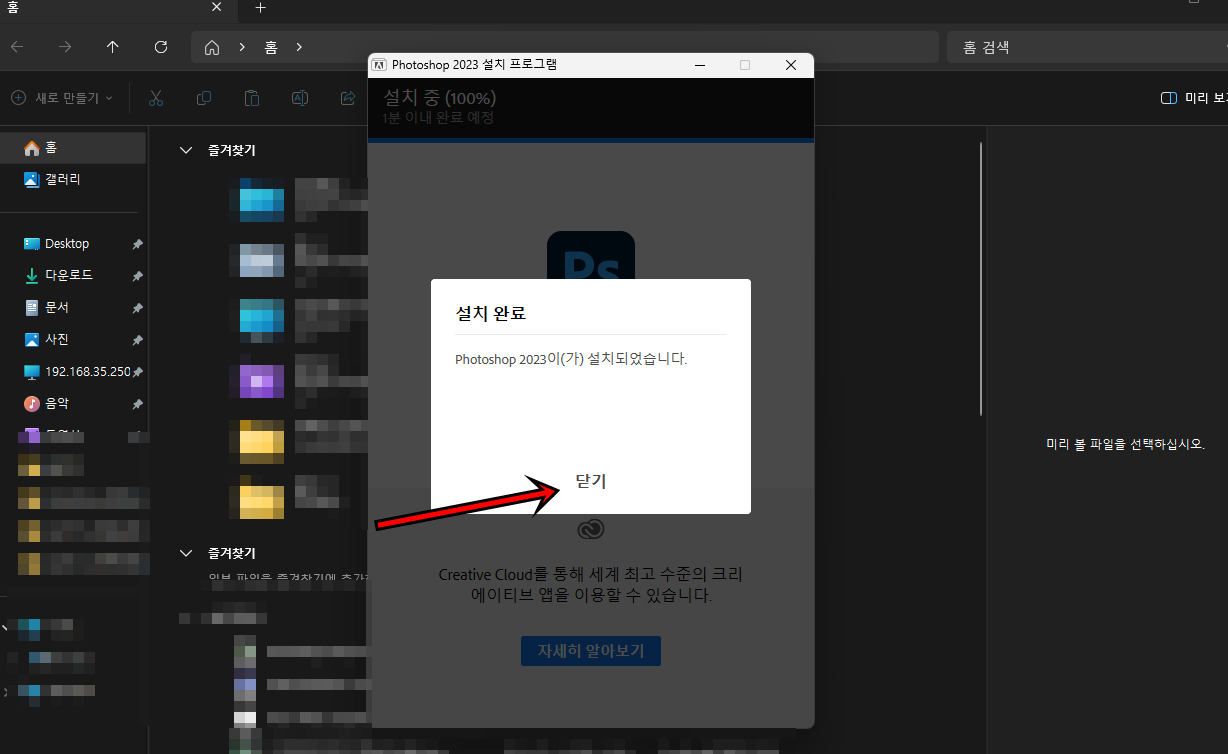Go forward in File Explorer

click(65, 47)
